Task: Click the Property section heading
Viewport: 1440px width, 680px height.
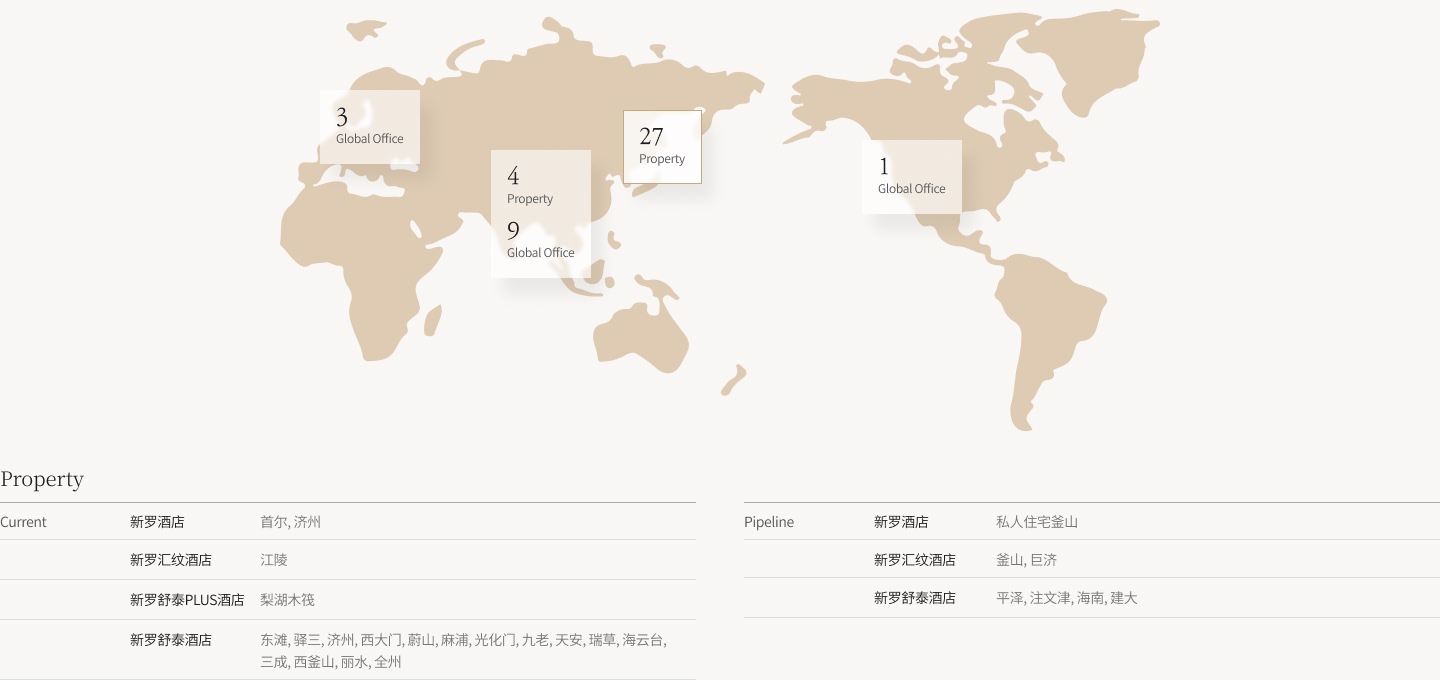Action: click(42, 479)
